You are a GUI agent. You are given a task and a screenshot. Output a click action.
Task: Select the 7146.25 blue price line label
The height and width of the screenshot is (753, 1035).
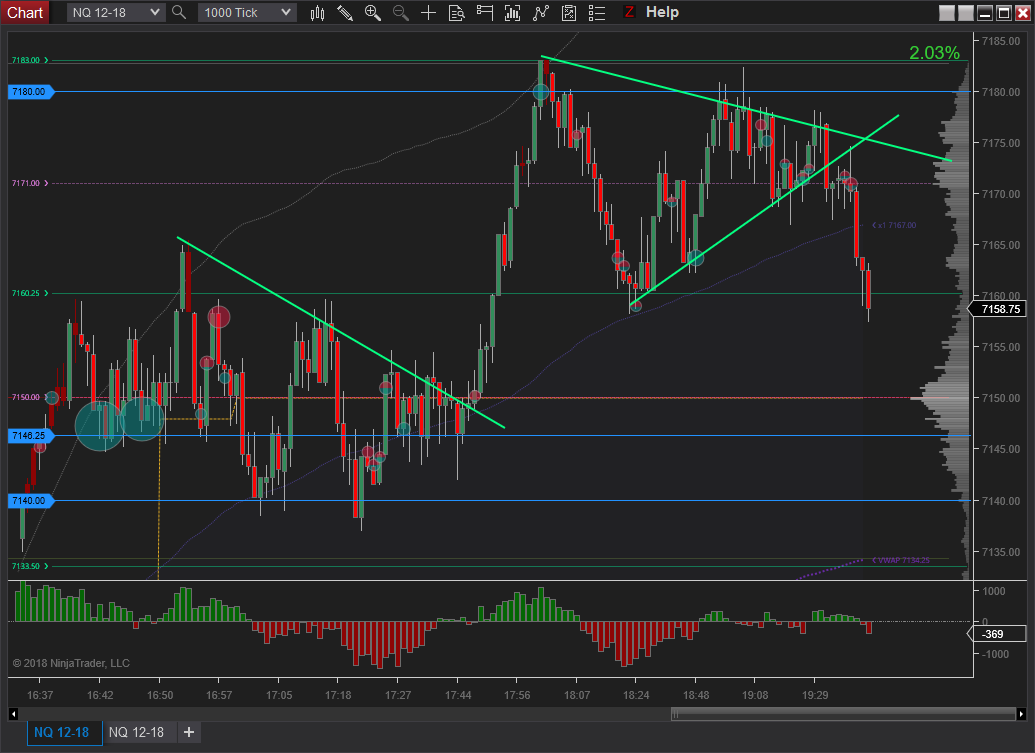click(30, 436)
